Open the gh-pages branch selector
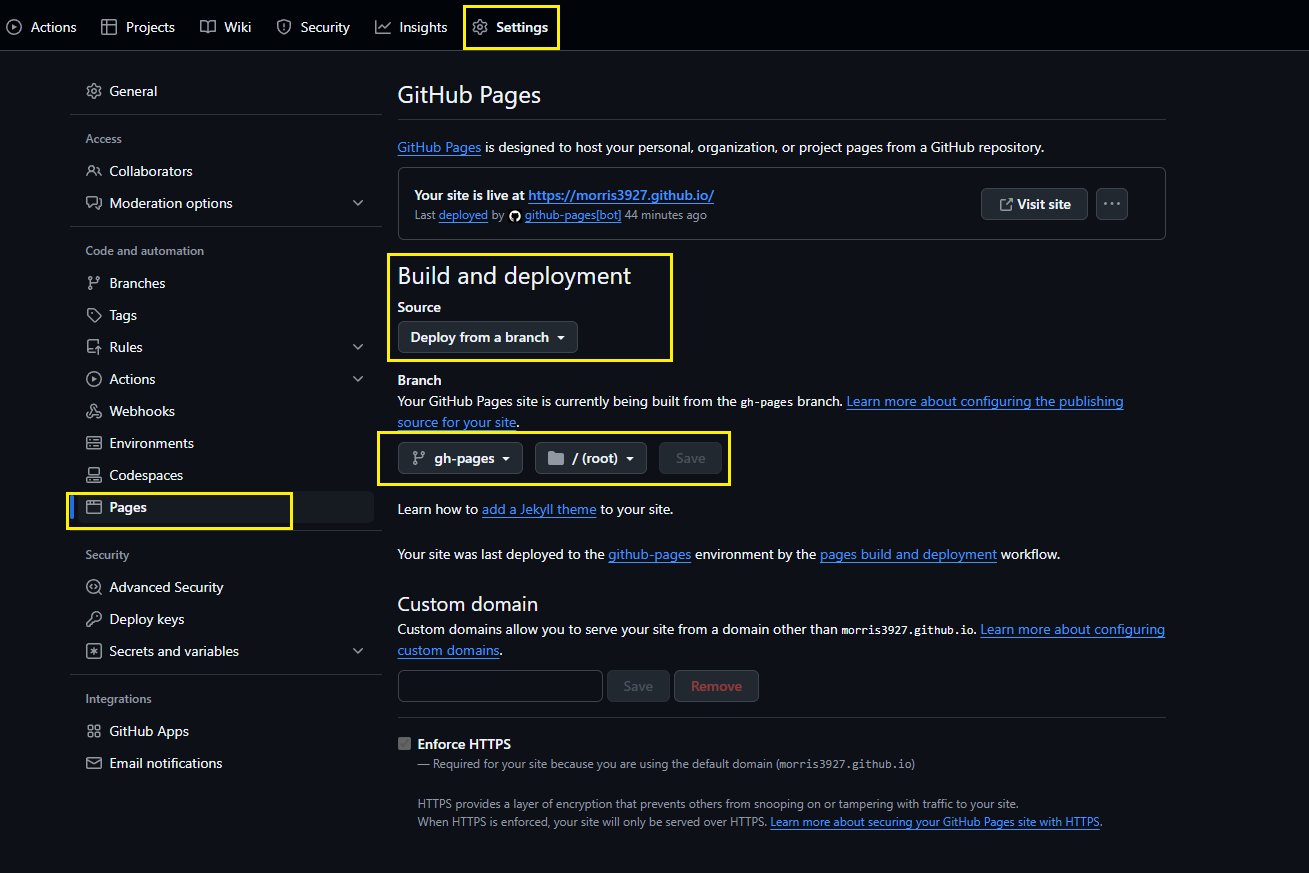The width and height of the screenshot is (1309, 873). pos(460,458)
